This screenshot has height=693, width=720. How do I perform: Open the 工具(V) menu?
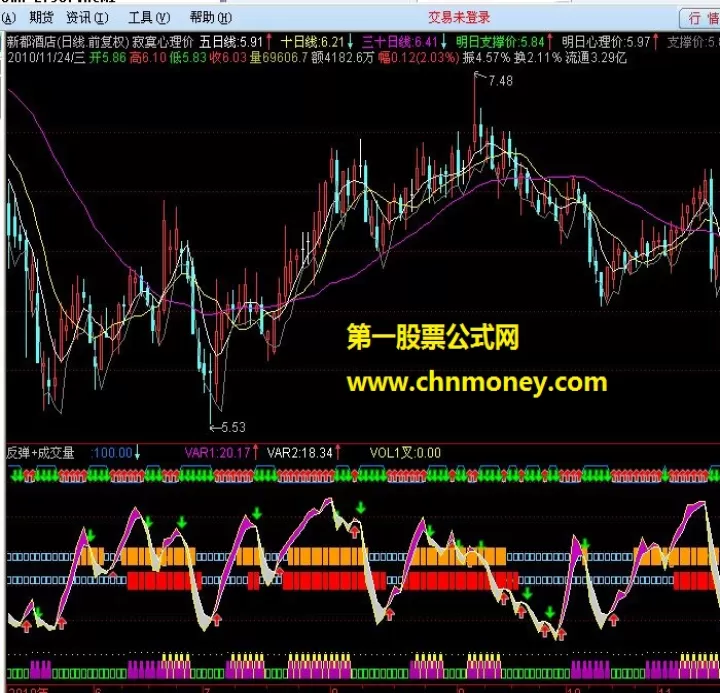pyautogui.click(x=149, y=18)
